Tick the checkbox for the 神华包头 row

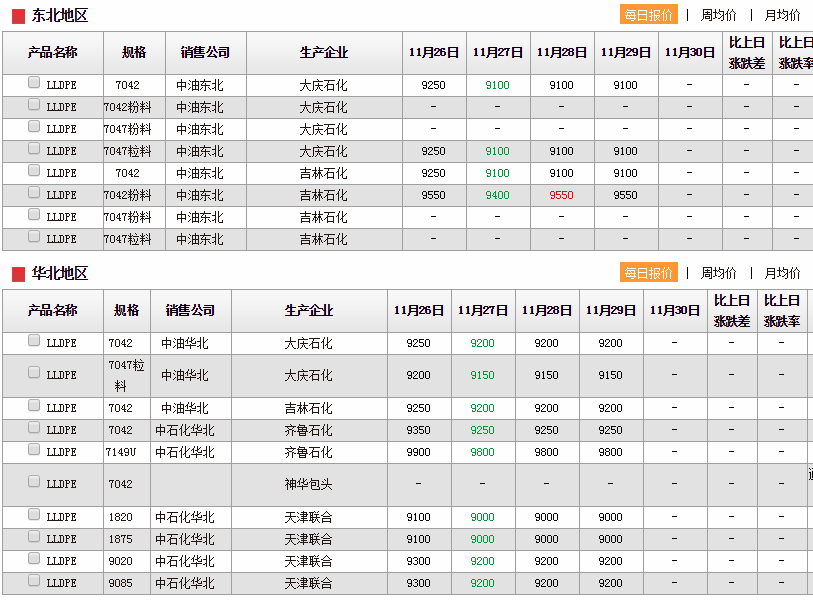[x=34, y=482]
